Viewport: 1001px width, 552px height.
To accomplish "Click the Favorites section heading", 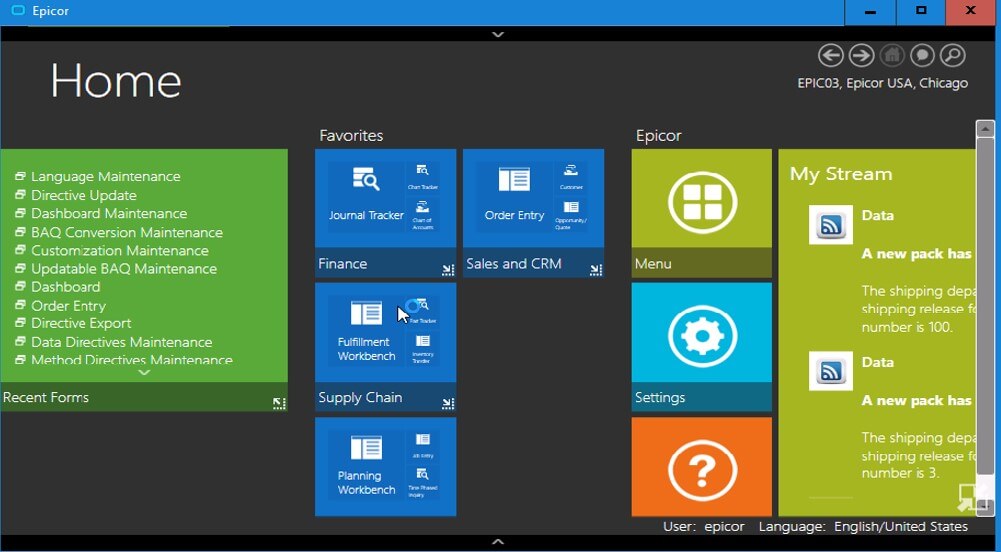I will pos(351,135).
